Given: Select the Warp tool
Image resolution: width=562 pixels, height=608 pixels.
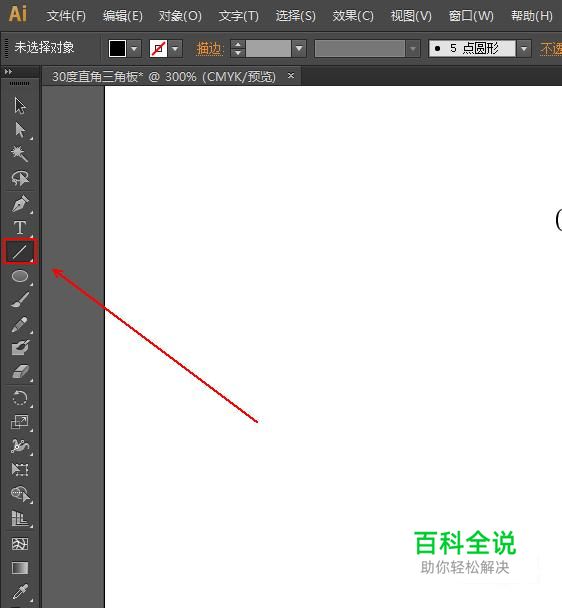Looking at the screenshot, I should point(20,446).
